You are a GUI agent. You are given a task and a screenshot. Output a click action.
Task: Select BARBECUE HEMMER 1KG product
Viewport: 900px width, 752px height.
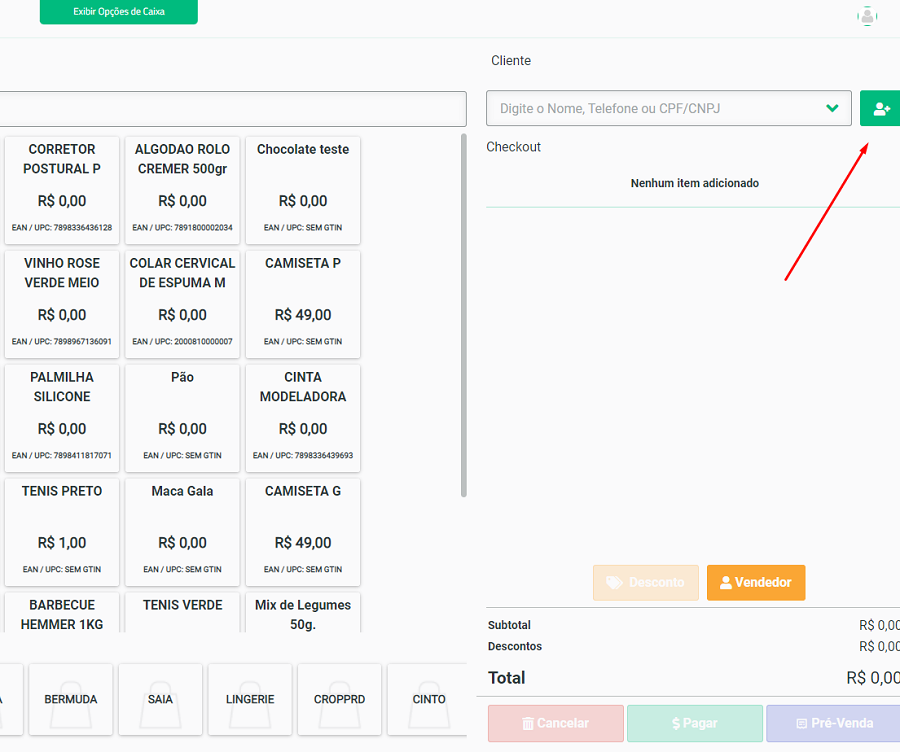[62, 613]
